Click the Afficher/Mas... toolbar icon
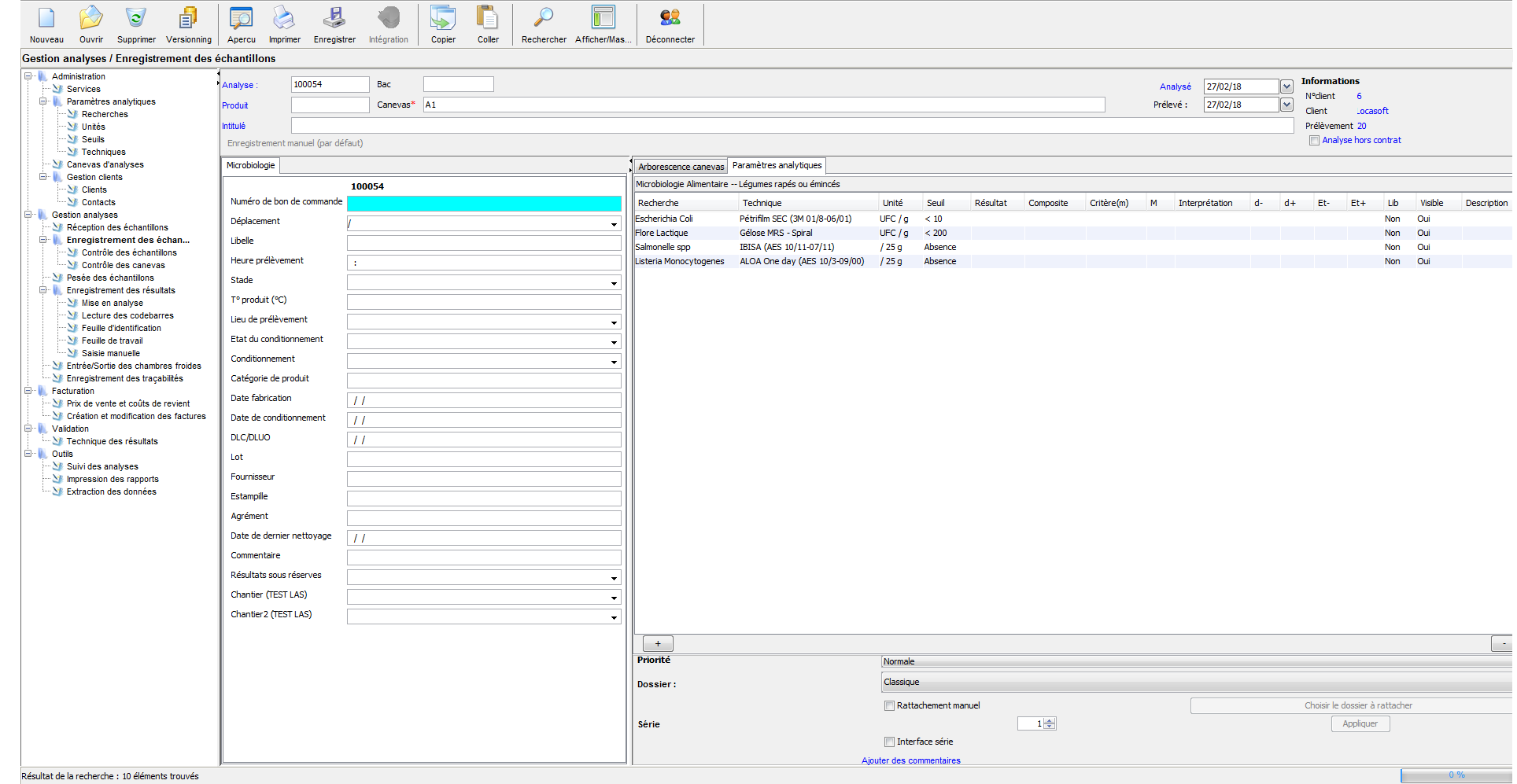1517x784 pixels. click(x=603, y=24)
